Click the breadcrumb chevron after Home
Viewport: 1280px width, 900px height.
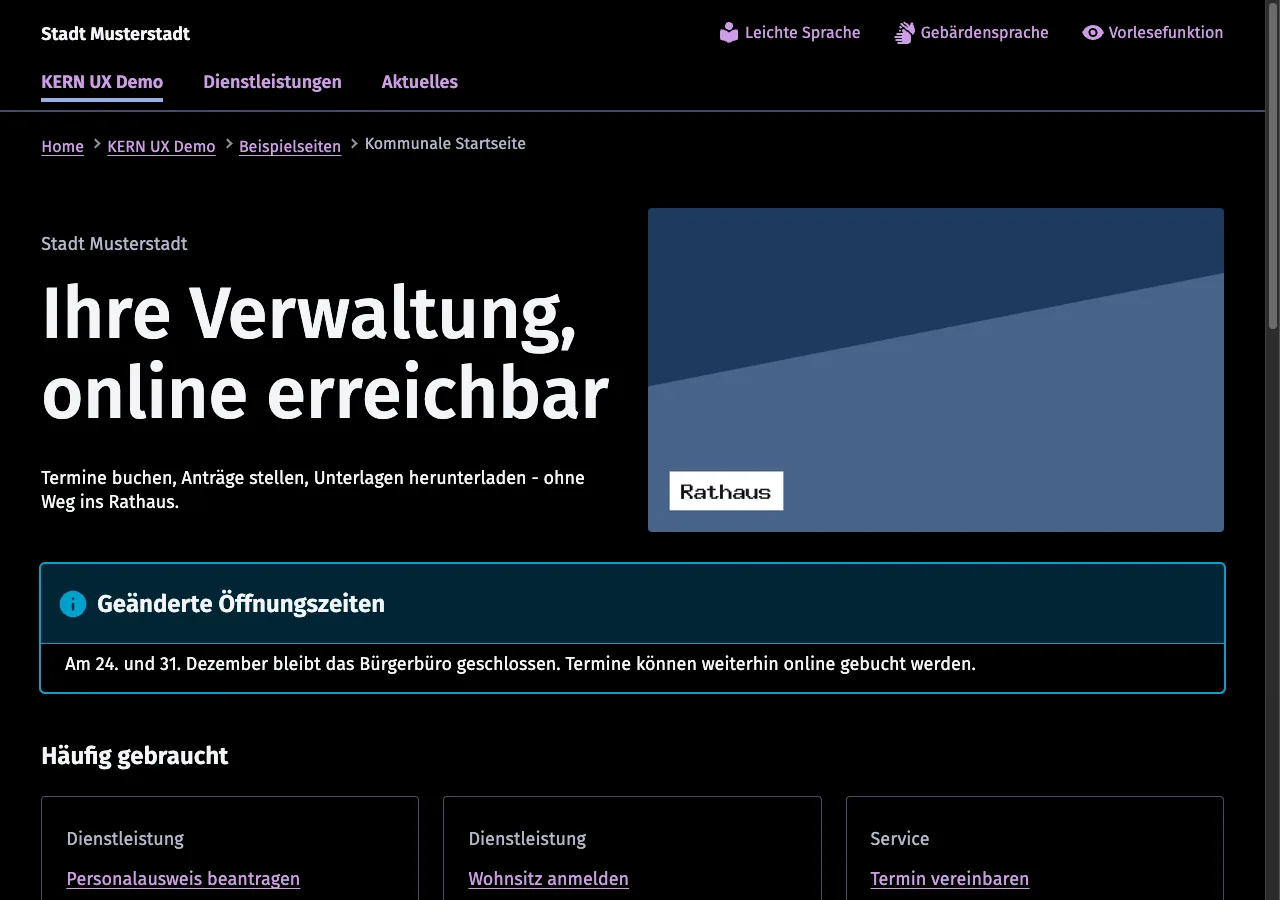[x=97, y=144]
